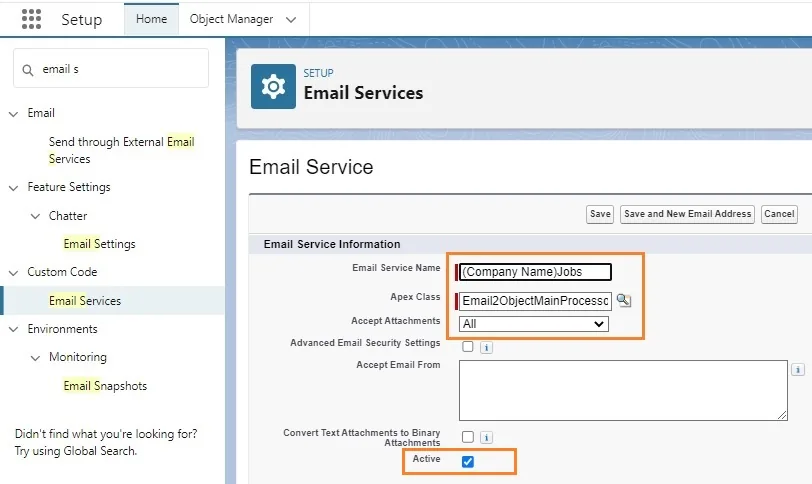
Task: Click the Quick Find search magnifier icon
Action: coord(28,70)
